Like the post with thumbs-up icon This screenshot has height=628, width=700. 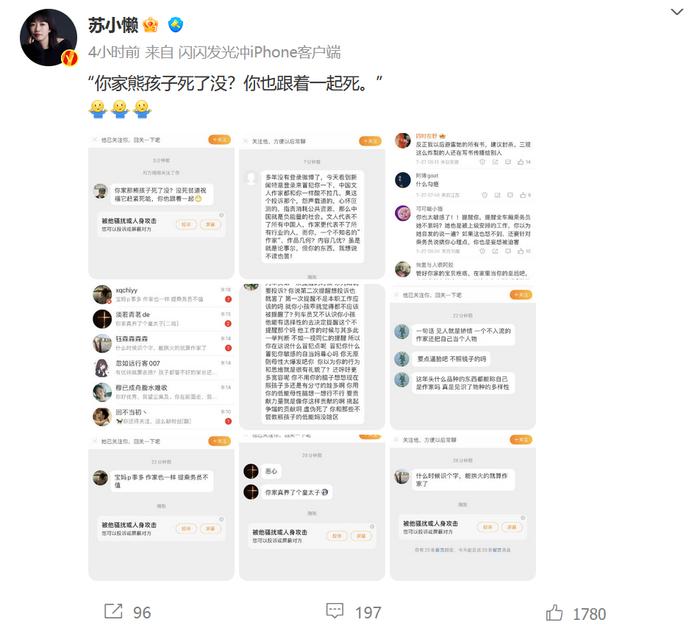point(554,612)
